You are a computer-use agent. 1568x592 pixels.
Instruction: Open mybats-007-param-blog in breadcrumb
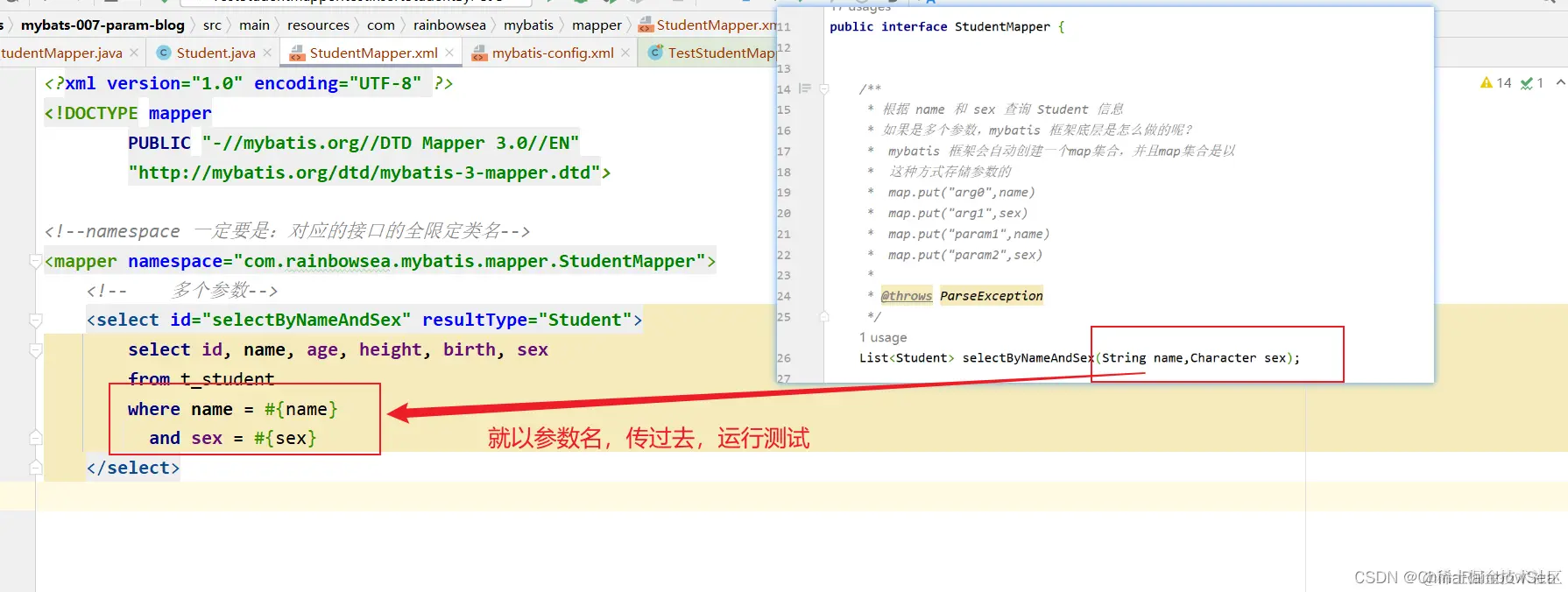[102, 25]
